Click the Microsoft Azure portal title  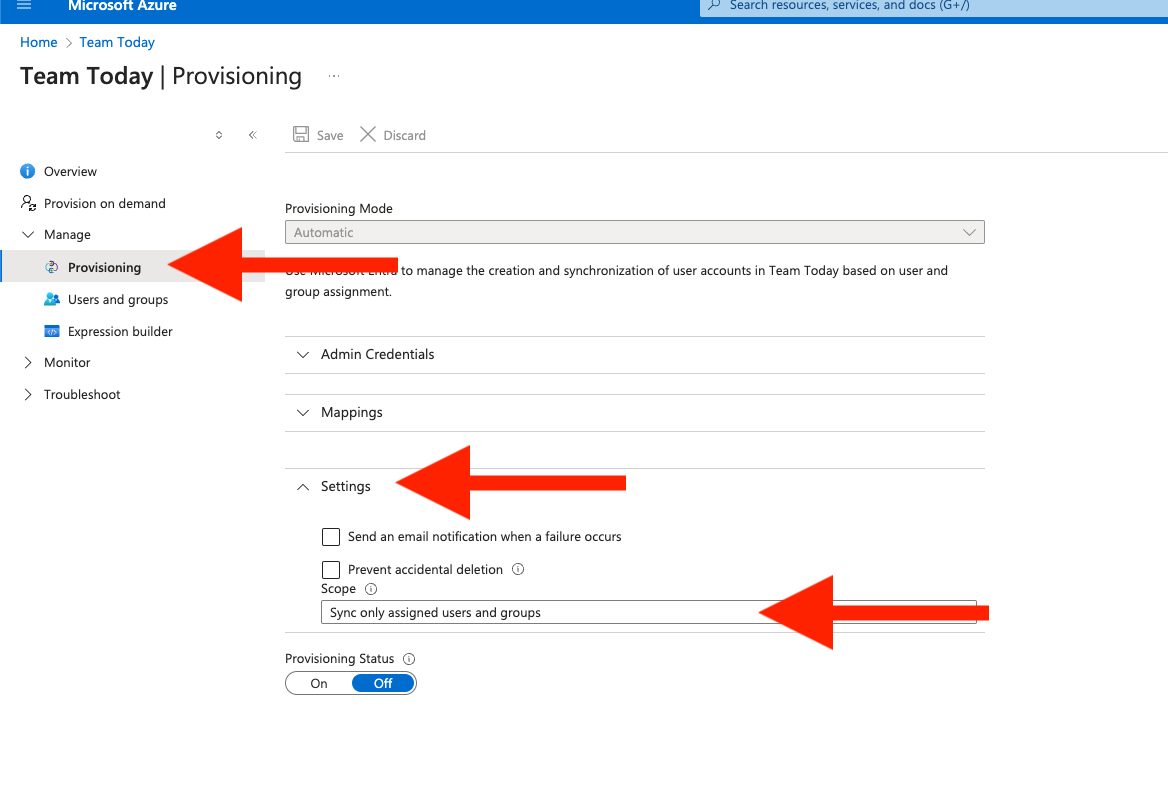(122, 6)
